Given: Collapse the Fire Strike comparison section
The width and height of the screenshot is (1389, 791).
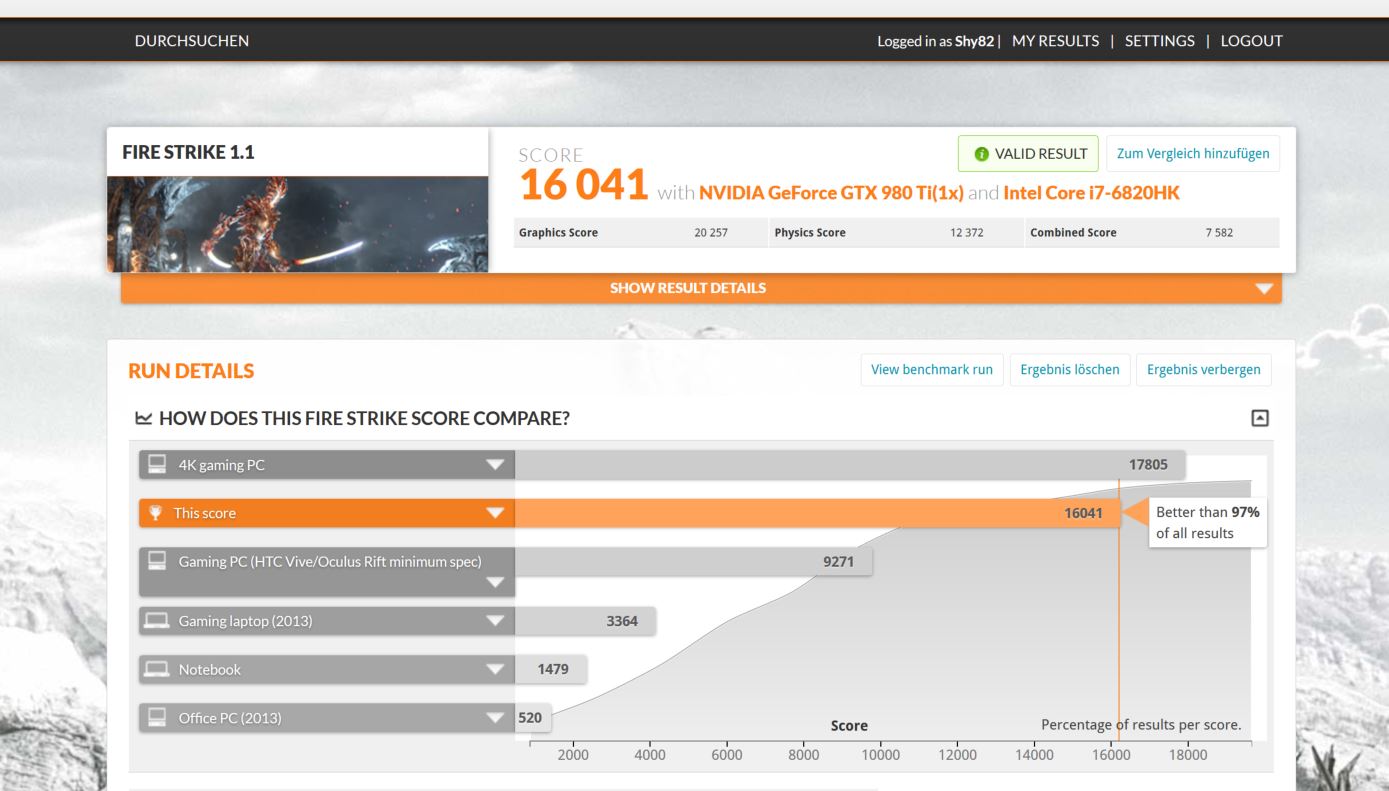Looking at the screenshot, I should click(x=1261, y=417).
